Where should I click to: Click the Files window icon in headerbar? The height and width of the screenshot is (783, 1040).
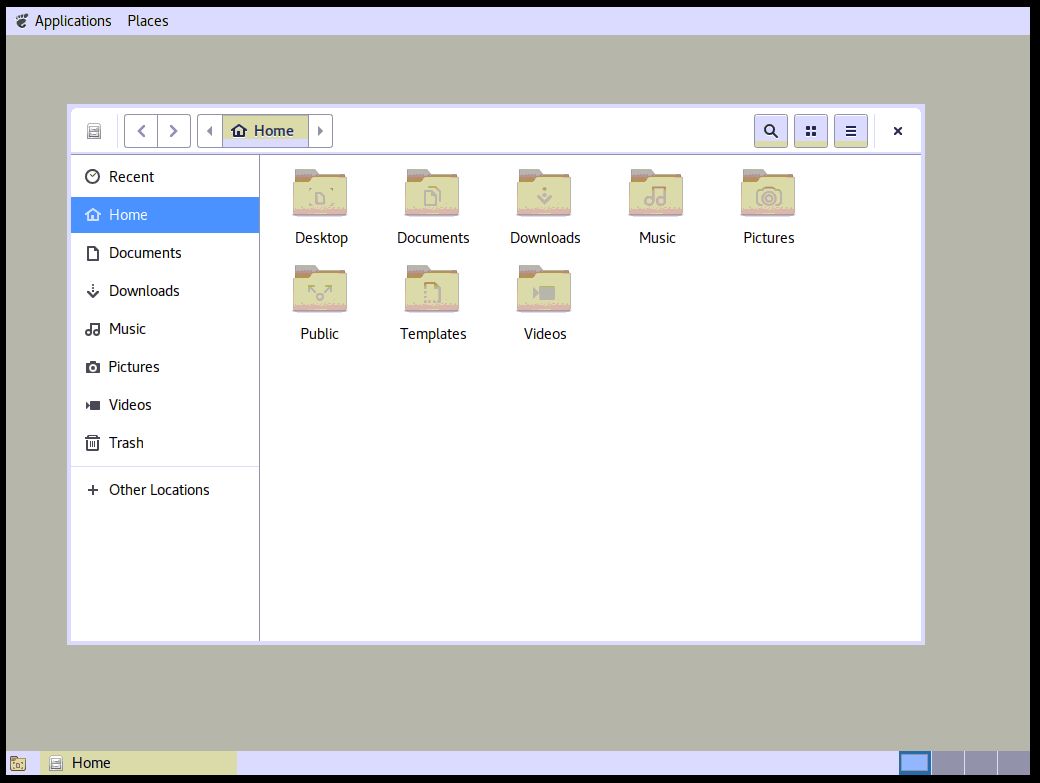[x=94, y=131]
